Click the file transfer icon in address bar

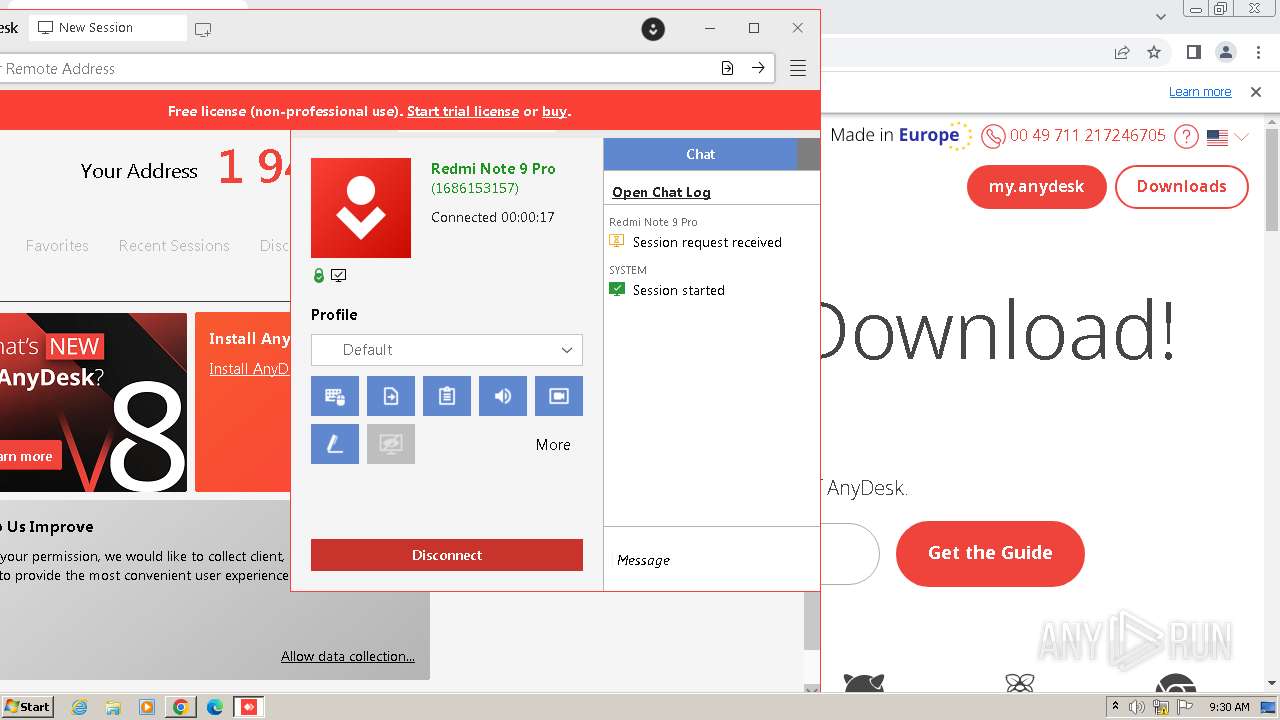pyautogui.click(x=727, y=68)
